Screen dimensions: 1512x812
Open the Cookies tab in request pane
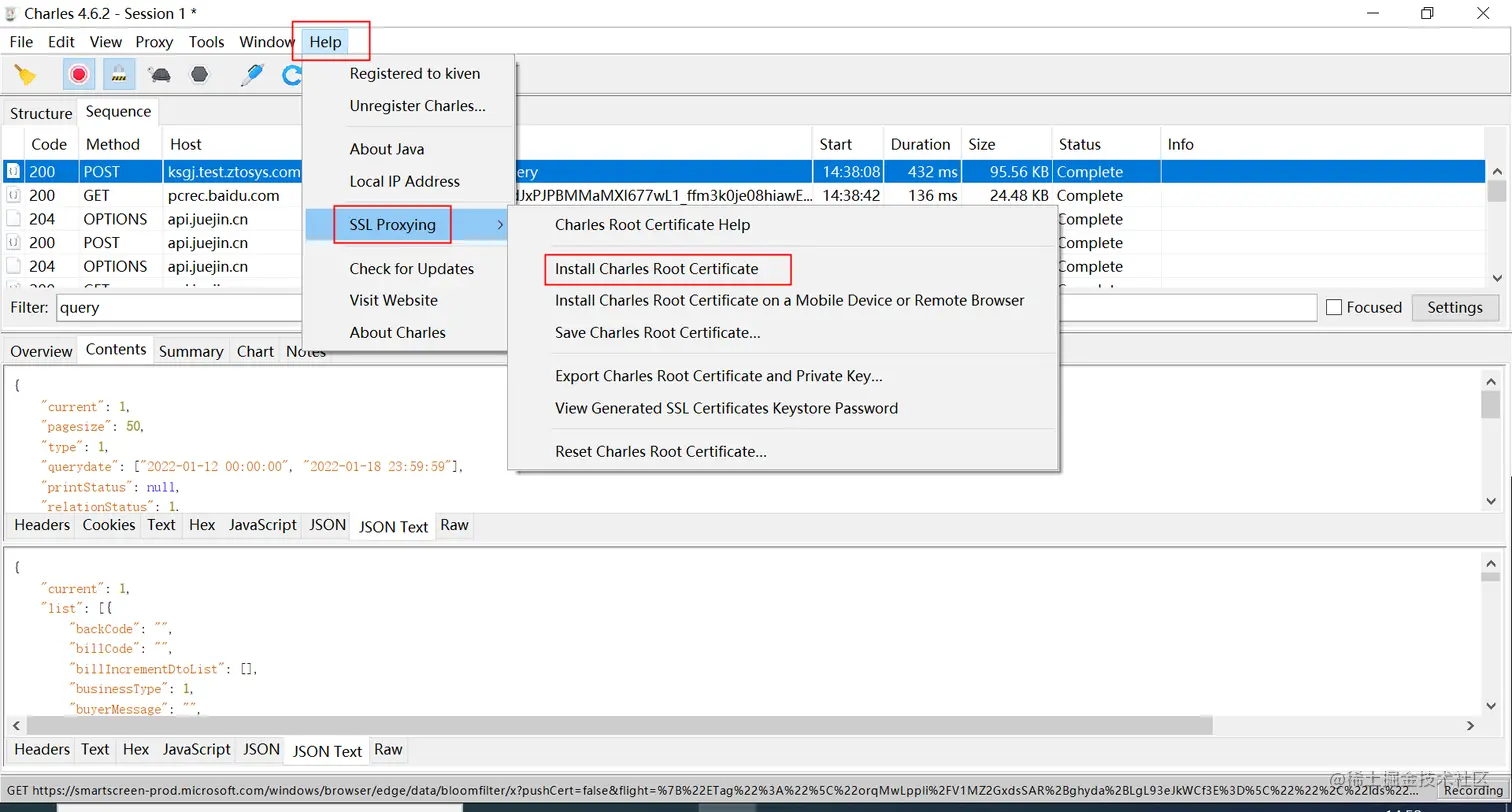pyautogui.click(x=108, y=525)
